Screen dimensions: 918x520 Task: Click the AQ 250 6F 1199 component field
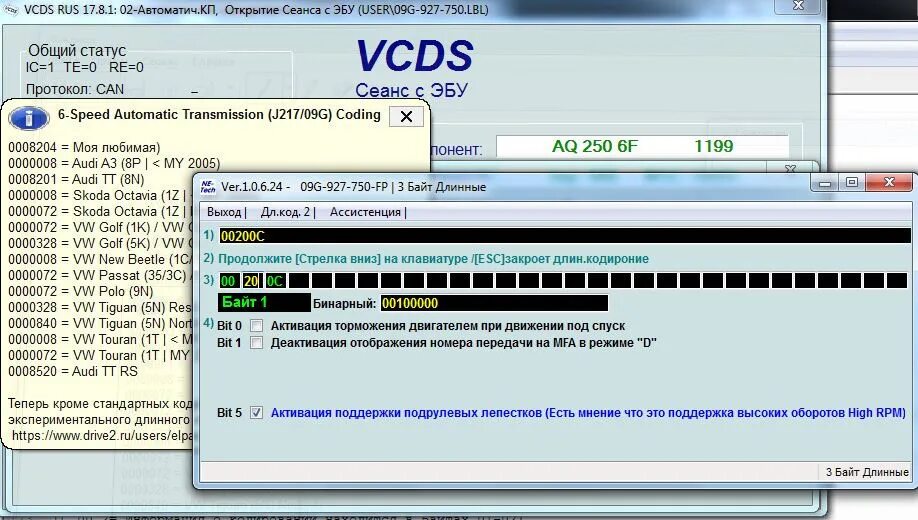click(642, 146)
